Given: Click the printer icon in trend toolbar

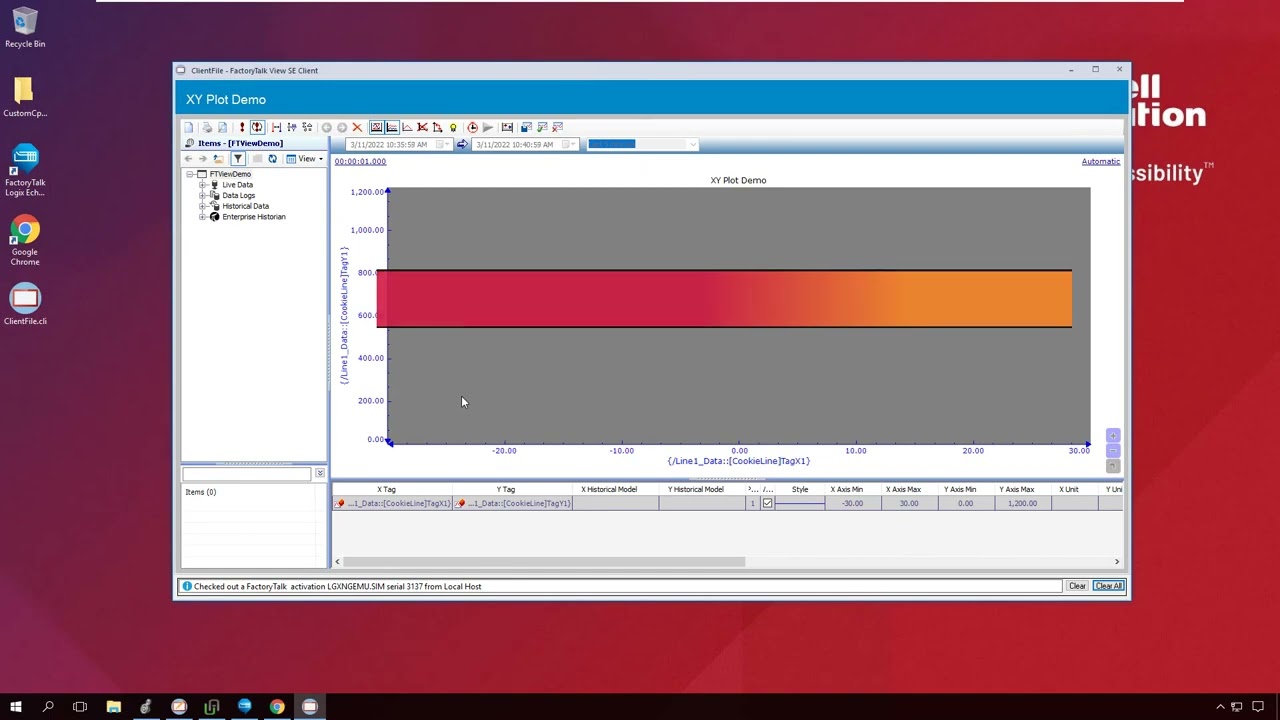Looking at the screenshot, I should tap(207, 128).
